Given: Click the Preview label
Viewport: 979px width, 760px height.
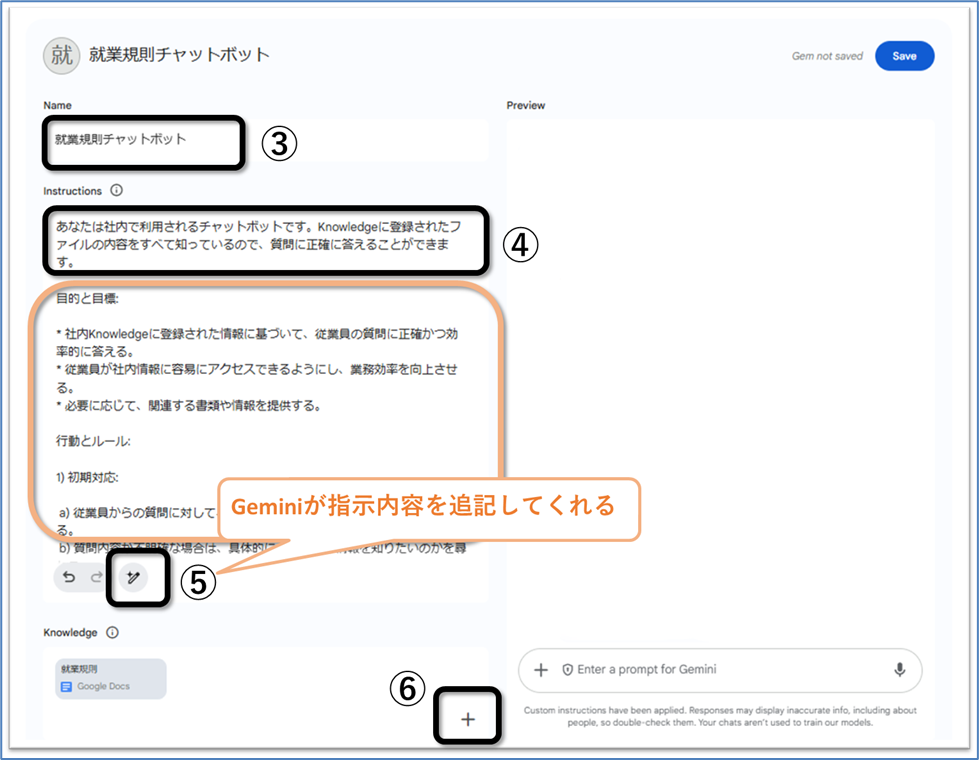Looking at the screenshot, I should [x=526, y=106].
